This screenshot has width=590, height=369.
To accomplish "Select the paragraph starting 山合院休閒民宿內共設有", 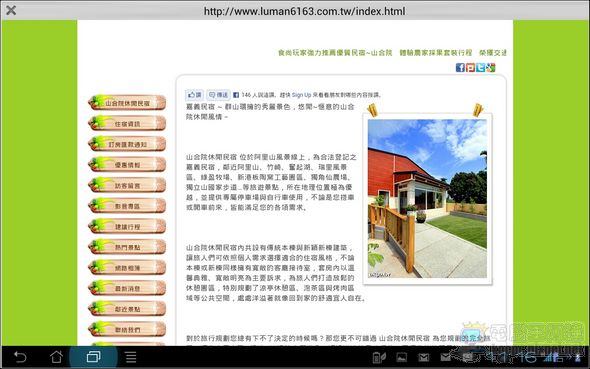I will pos(275,273).
